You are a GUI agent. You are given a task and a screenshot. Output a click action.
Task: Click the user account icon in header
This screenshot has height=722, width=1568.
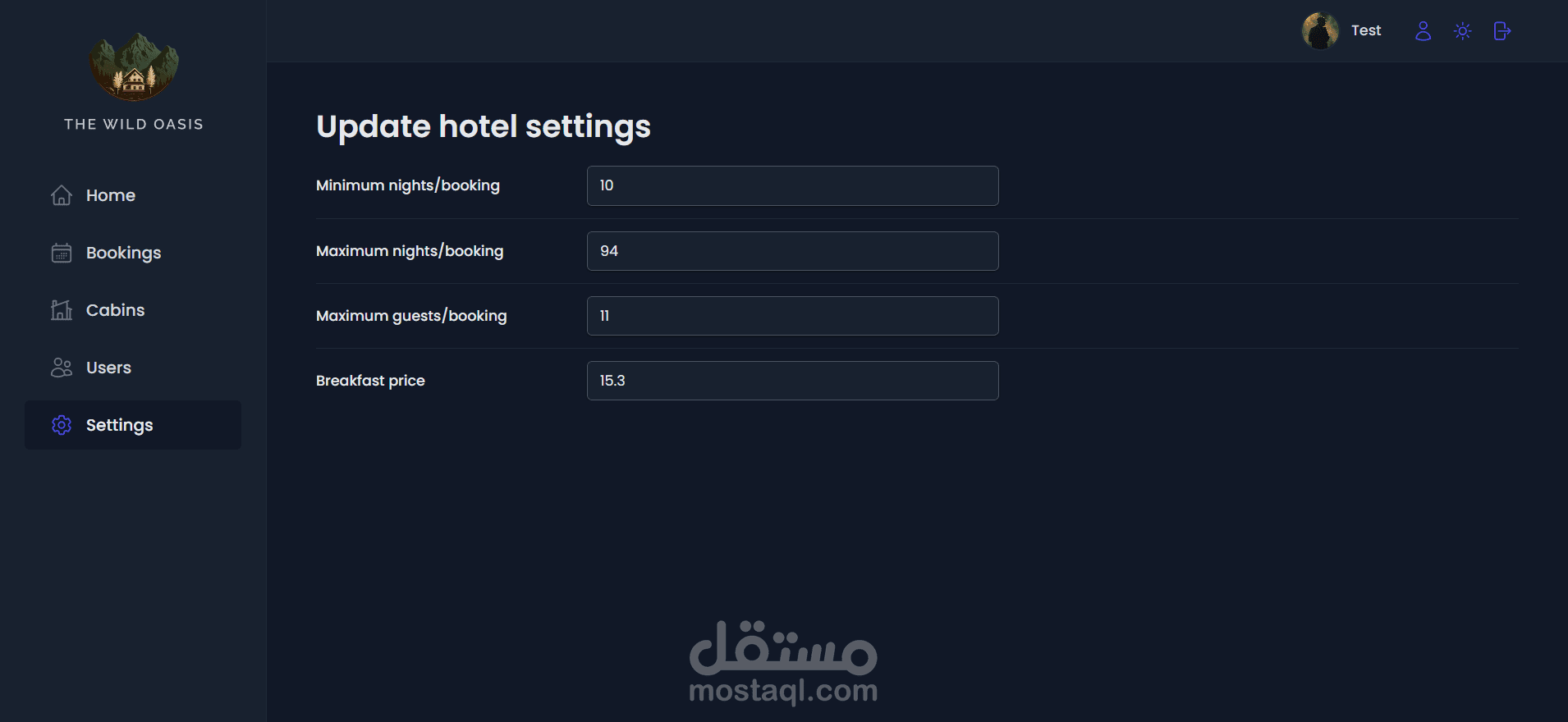(x=1423, y=31)
